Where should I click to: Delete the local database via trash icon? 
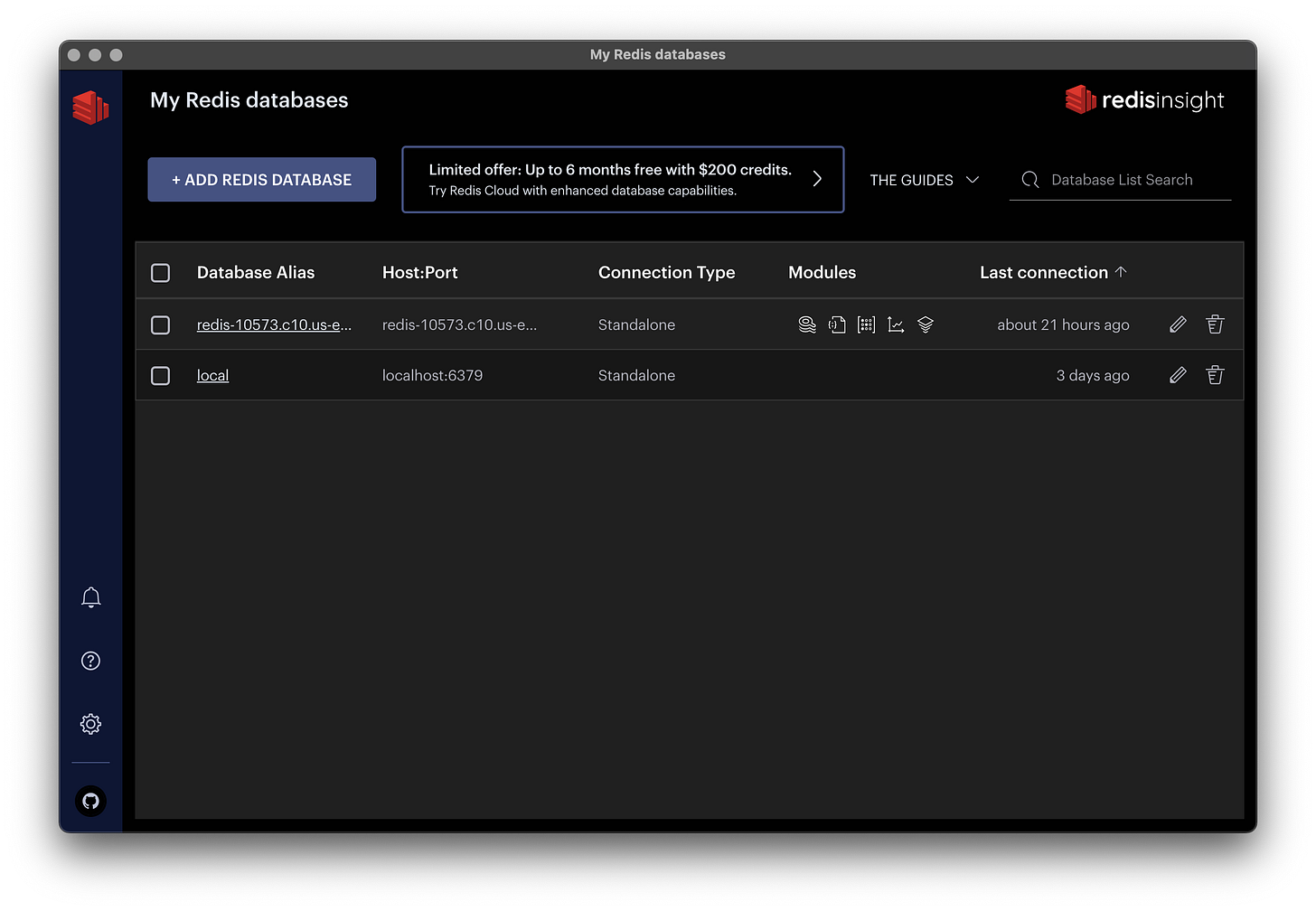pyautogui.click(x=1215, y=375)
